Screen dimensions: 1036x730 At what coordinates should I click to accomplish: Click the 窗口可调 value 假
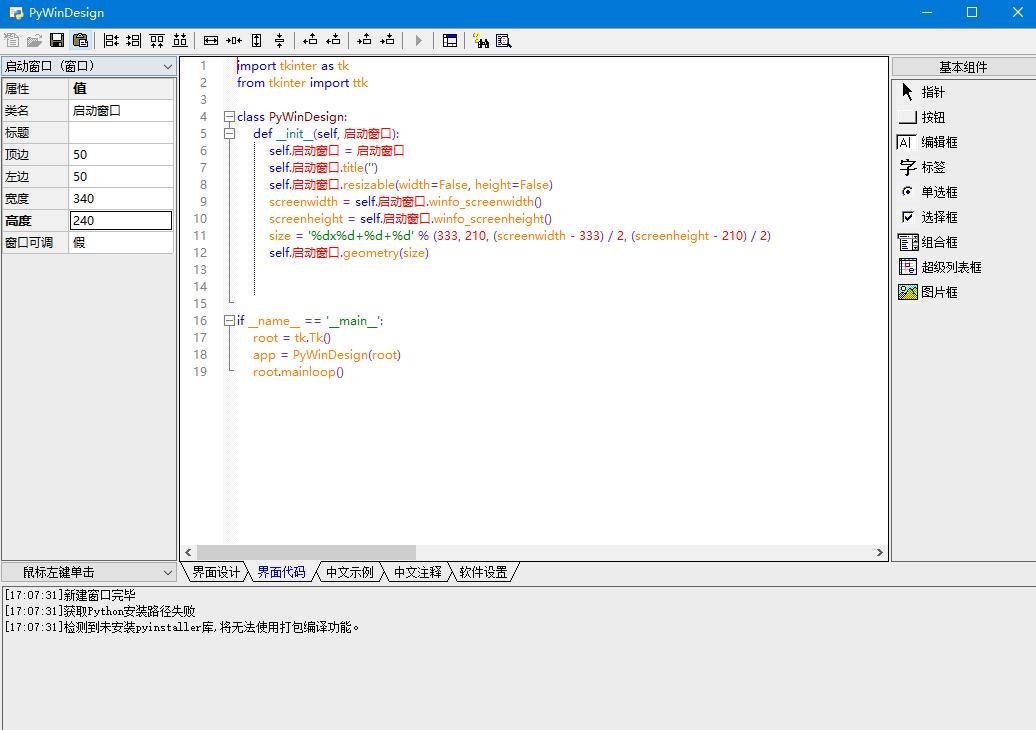point(122,242)
